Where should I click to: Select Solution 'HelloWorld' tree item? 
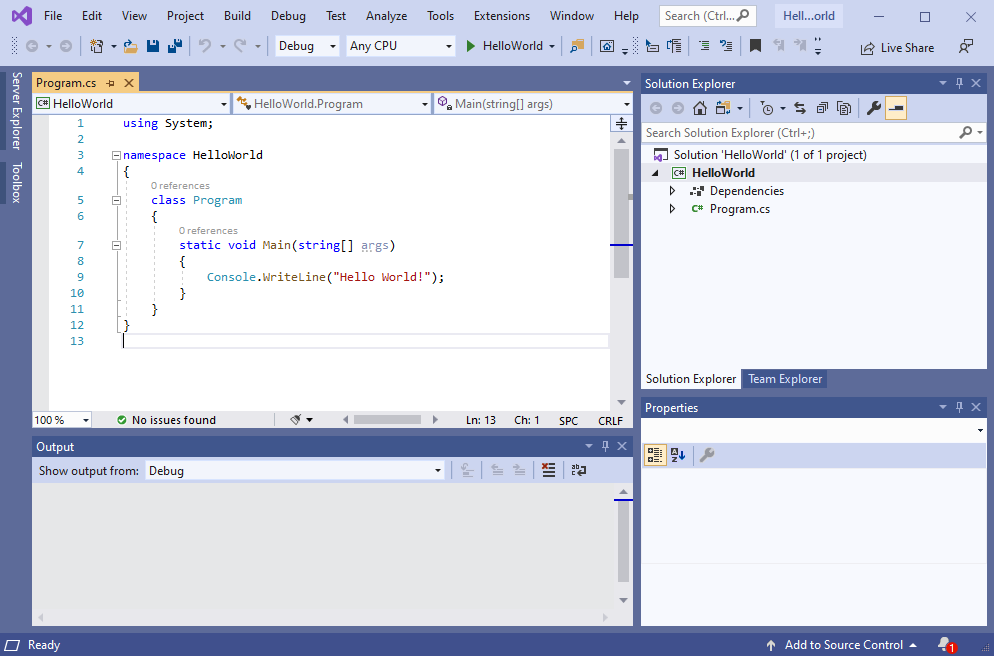coord(770,155)
